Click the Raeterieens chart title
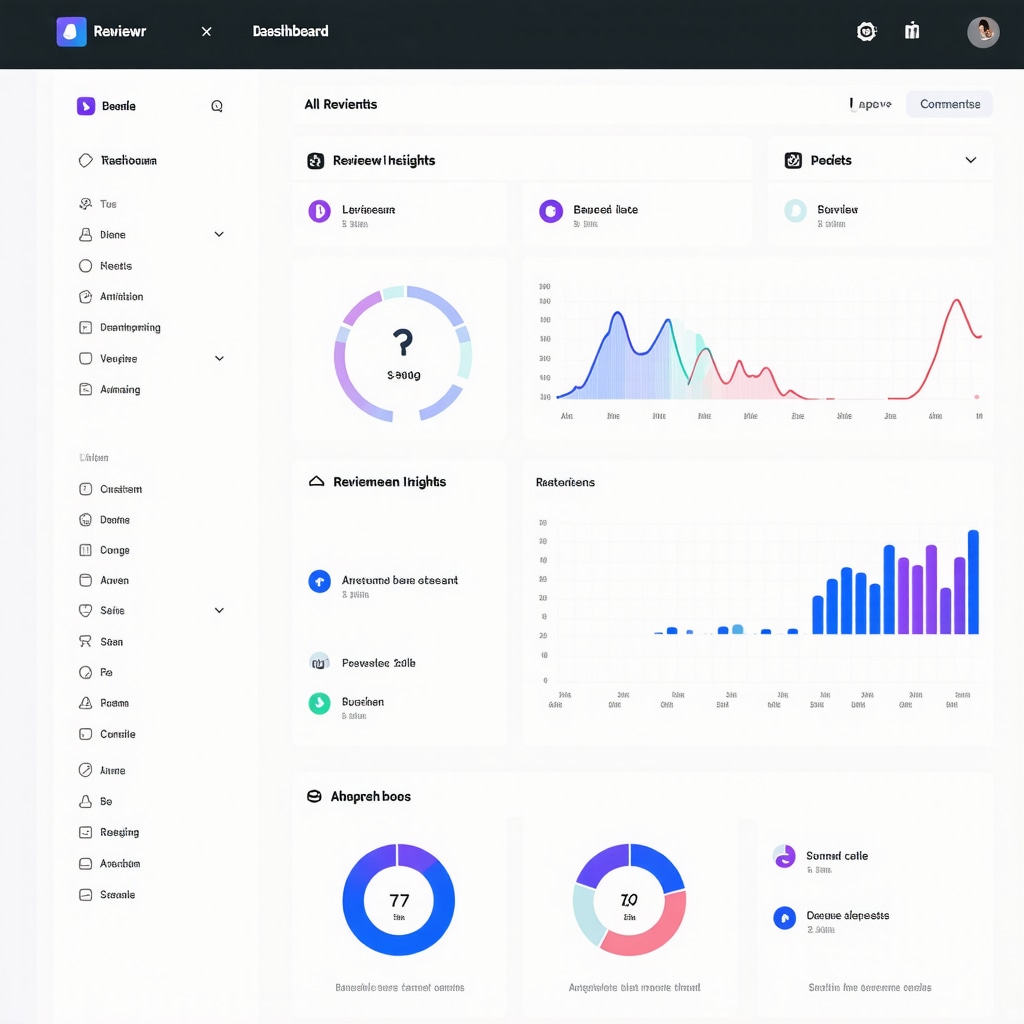This screenshot has height=1024, width=1024. coord(565,483)
